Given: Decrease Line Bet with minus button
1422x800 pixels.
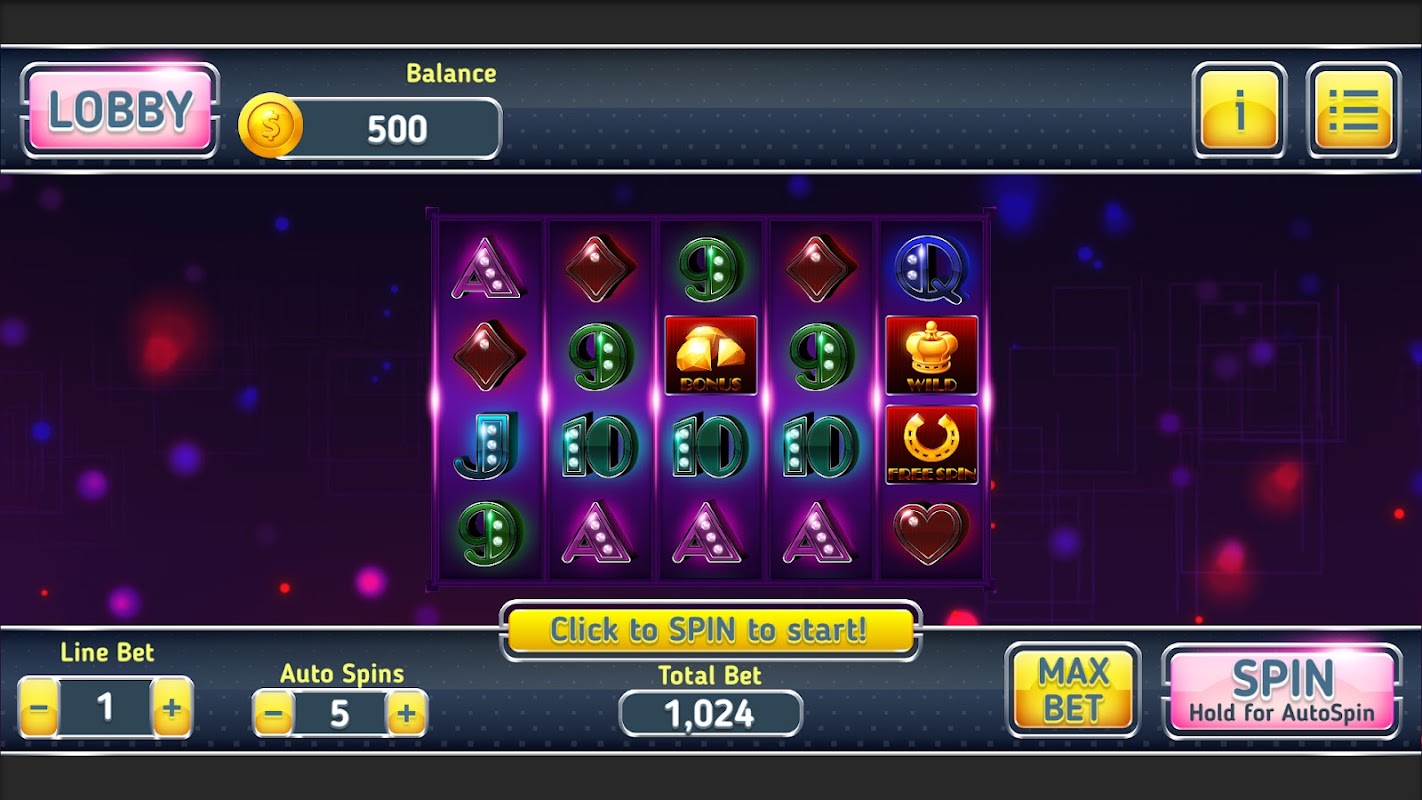Looking at the screenshot, I should pos(39,708).
